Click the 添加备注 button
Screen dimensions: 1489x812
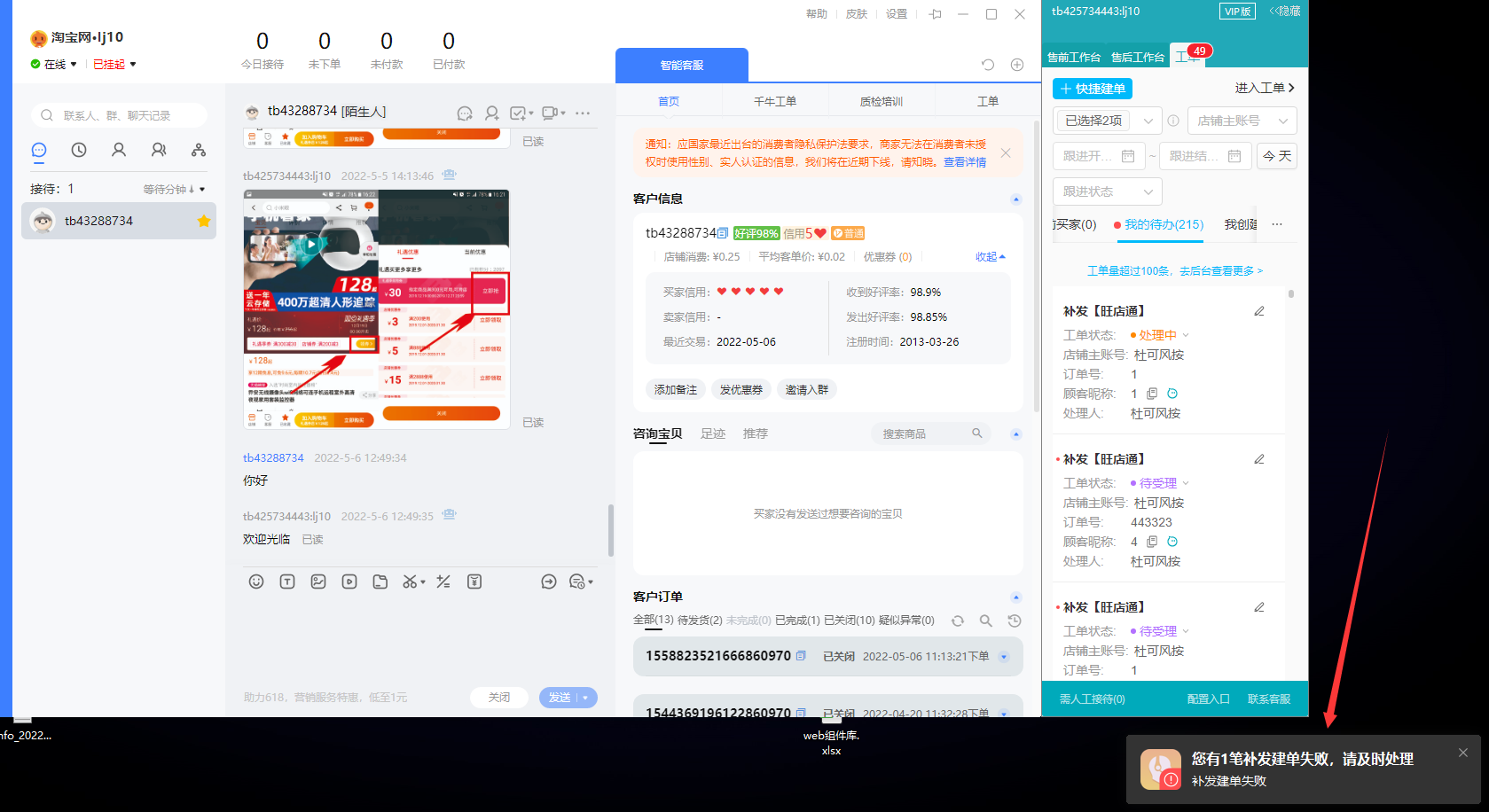[x=676, y=390]
